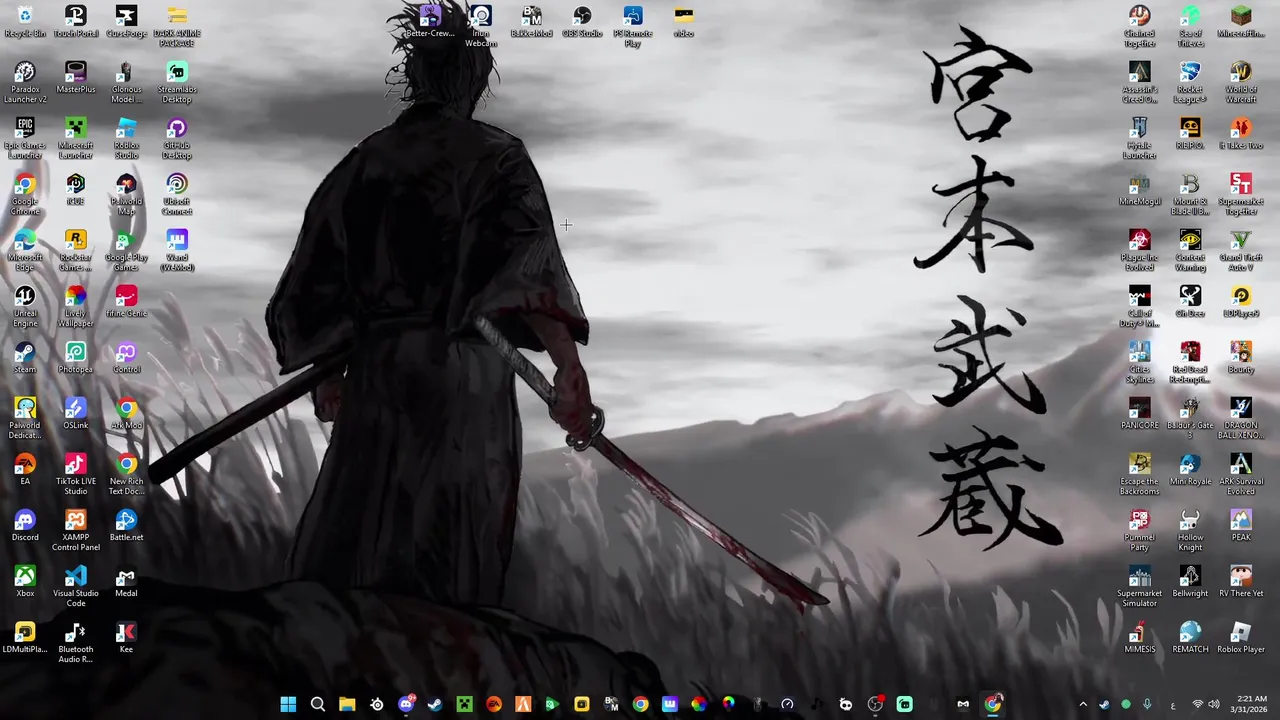
Task: Select the It Takes Two shortcut
Action: click(x=1241, y=133)
